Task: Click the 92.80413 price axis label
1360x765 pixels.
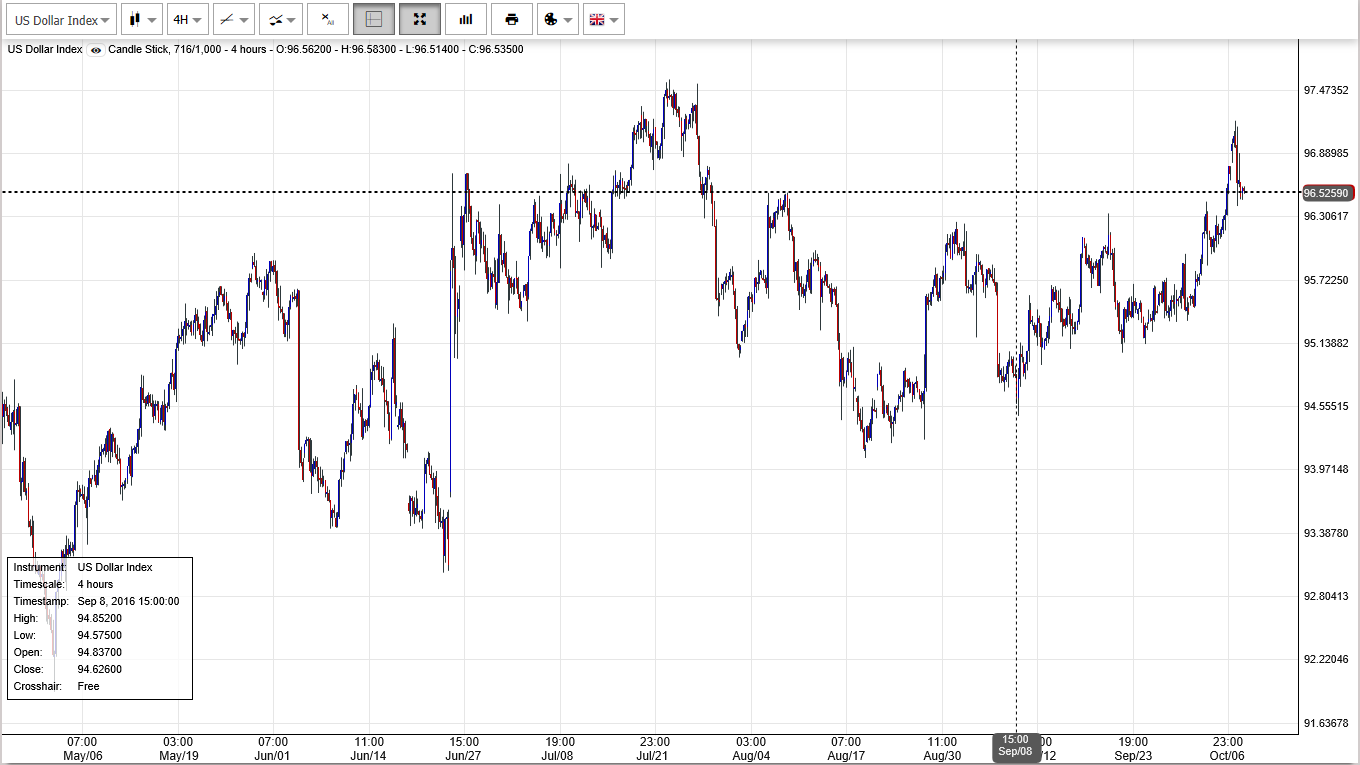Action: (x=1326, y=596)
